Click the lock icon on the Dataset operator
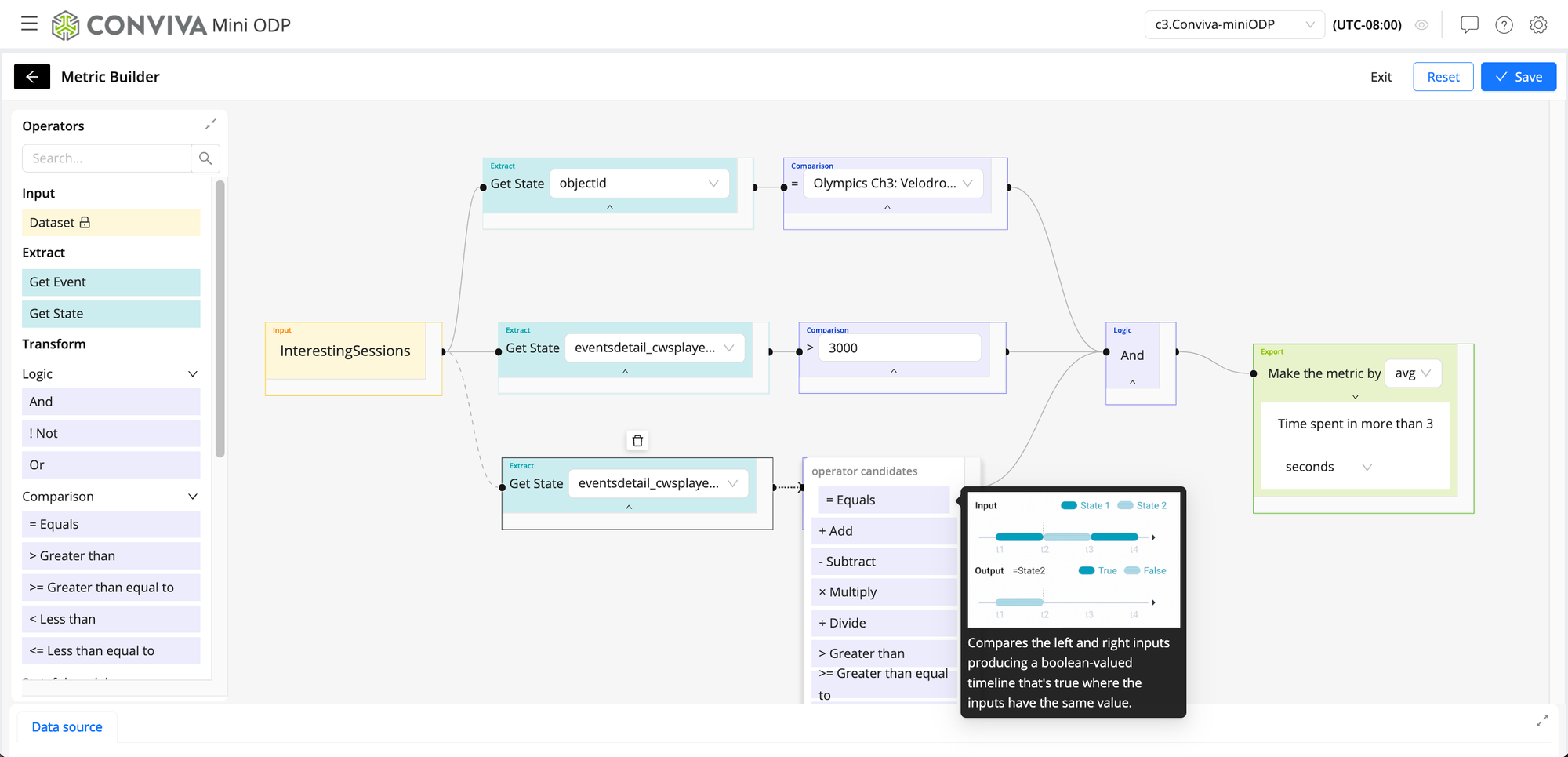 tap(83, 222)
